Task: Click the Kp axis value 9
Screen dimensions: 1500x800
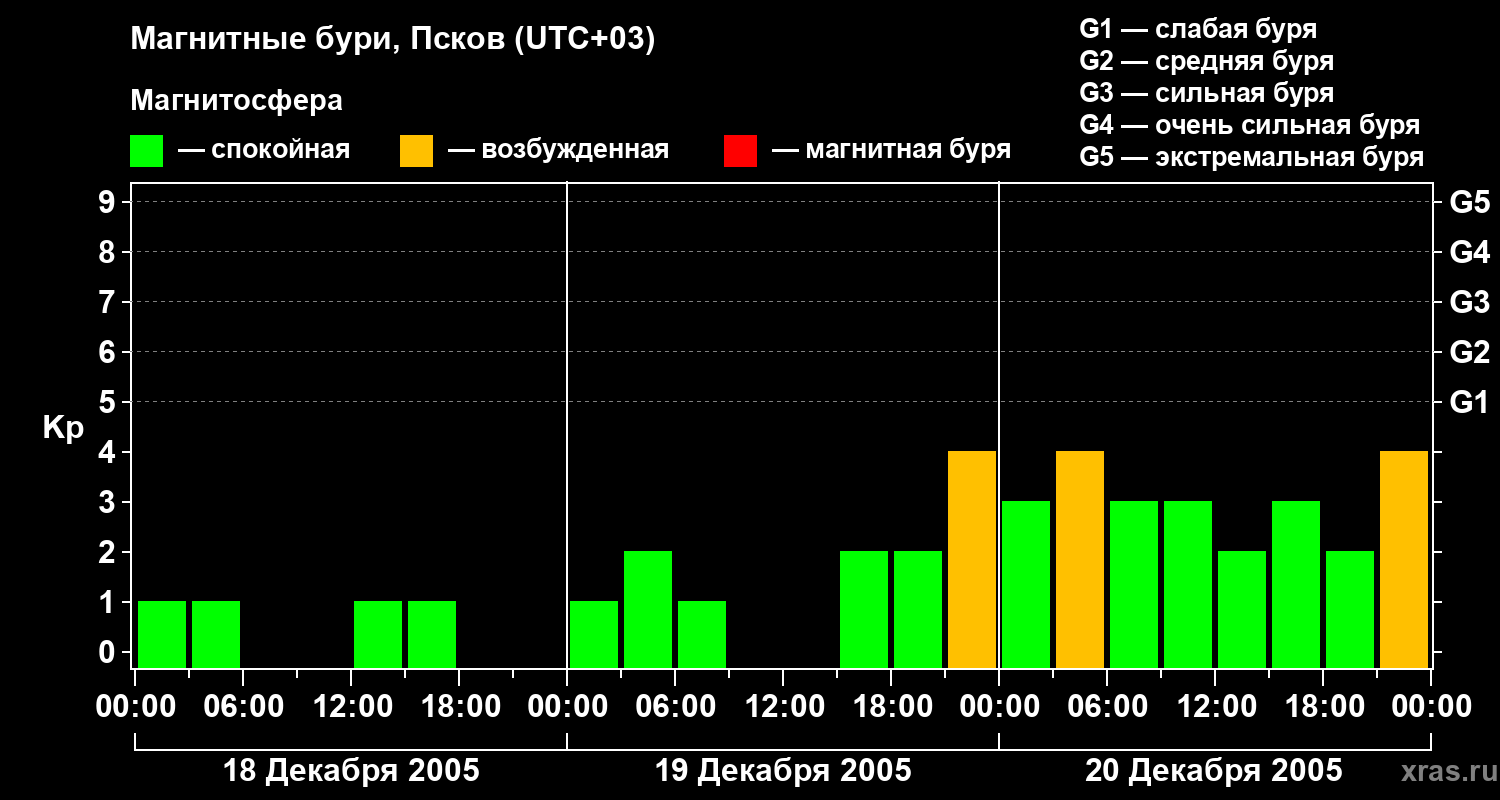Action: coord(109,202)
